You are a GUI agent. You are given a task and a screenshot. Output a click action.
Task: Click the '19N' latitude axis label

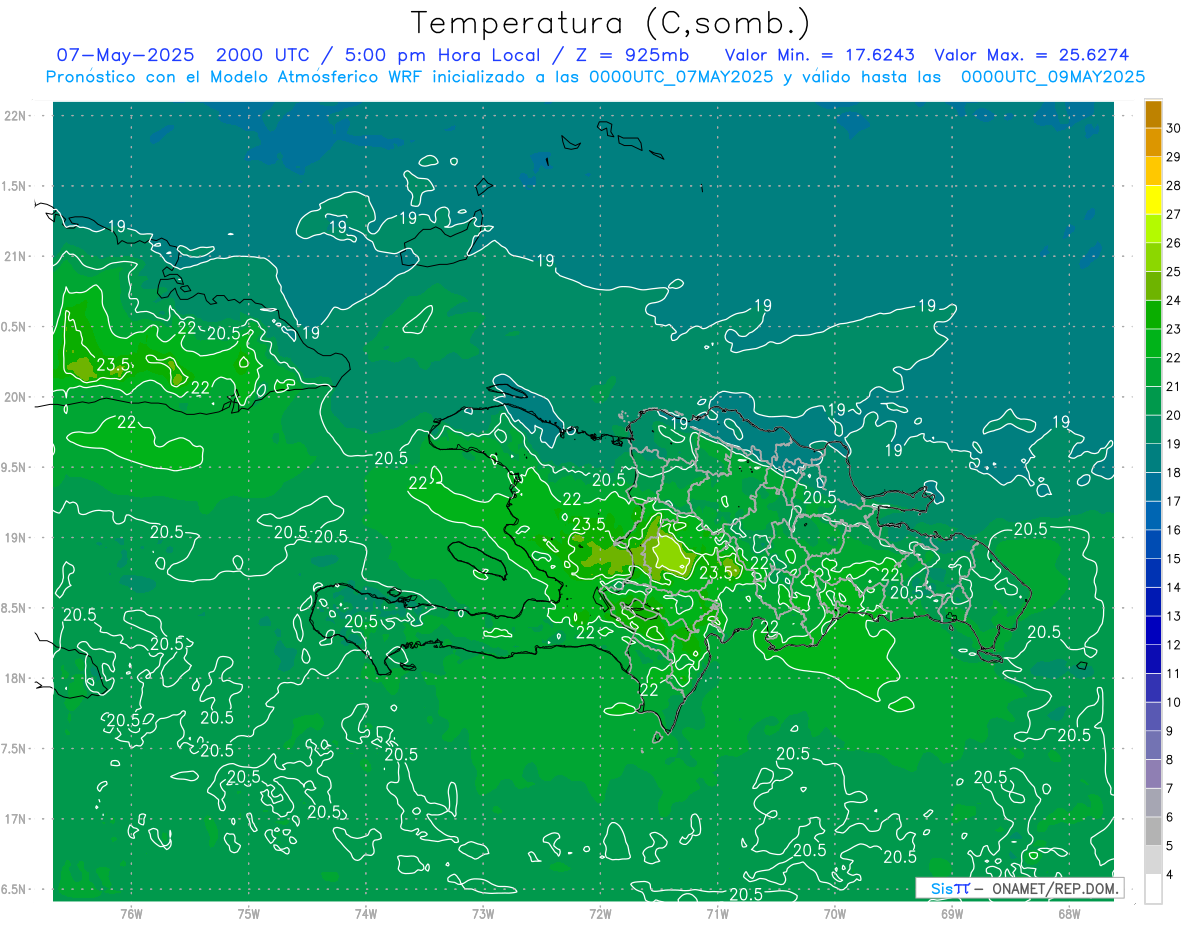[15, 537]
